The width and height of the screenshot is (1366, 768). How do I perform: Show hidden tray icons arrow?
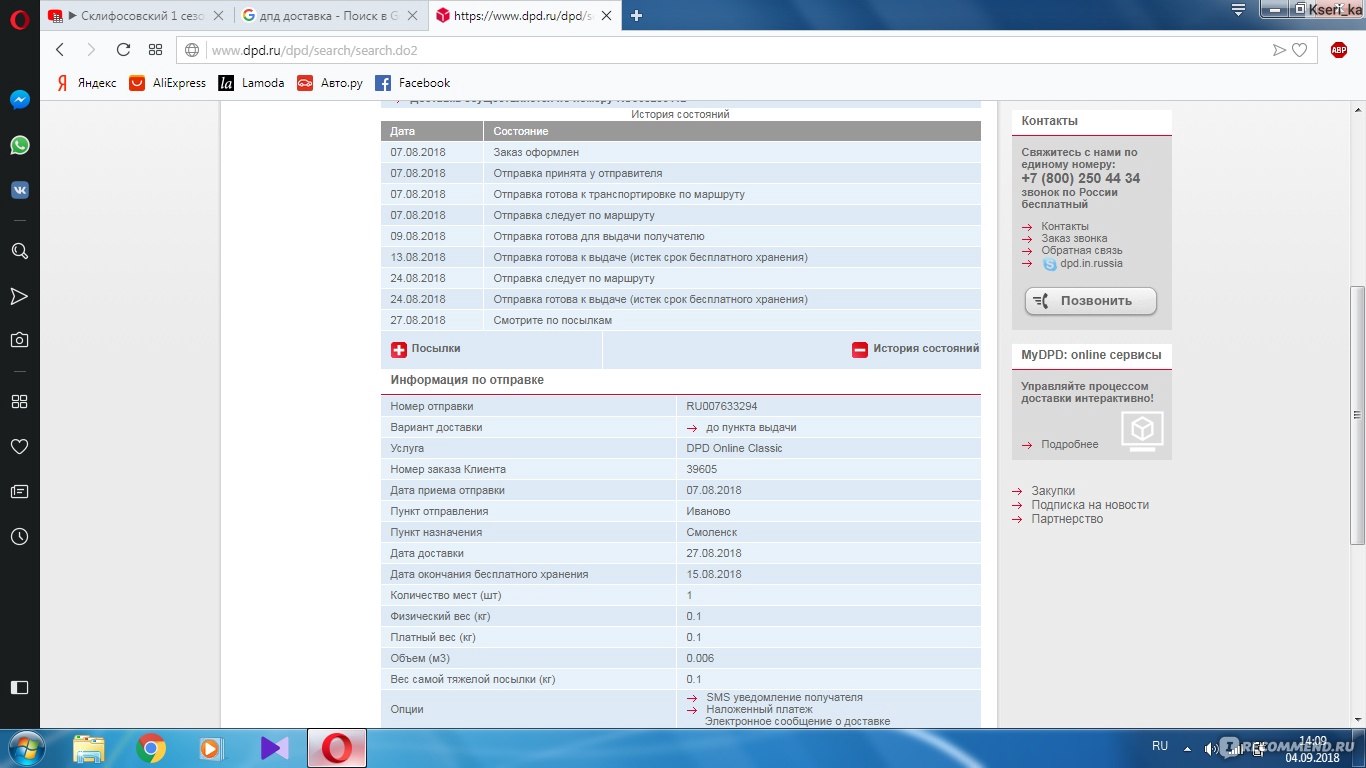point(1188,747)
